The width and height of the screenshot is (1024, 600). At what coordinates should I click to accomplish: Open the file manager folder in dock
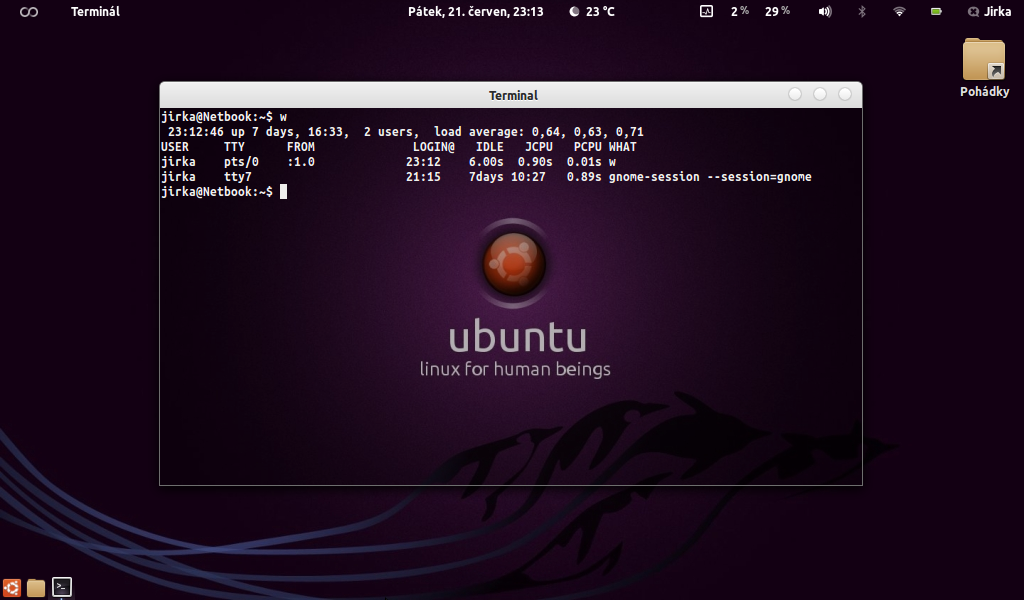coord(36,587)
